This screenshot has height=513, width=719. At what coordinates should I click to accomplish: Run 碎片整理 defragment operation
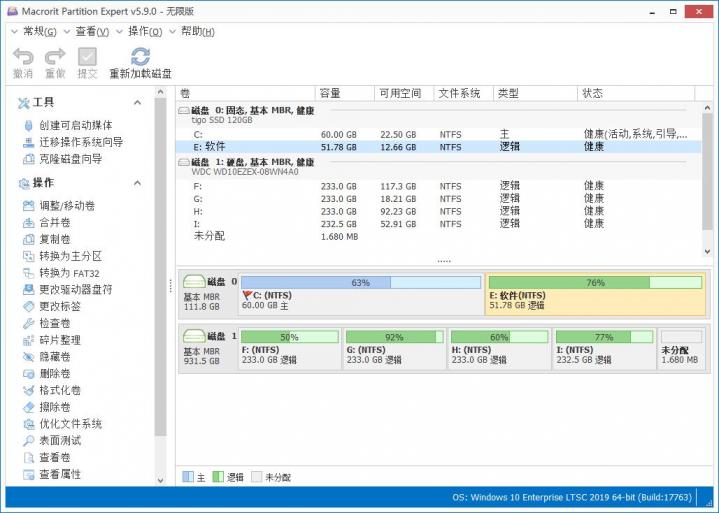coord(51,340)
